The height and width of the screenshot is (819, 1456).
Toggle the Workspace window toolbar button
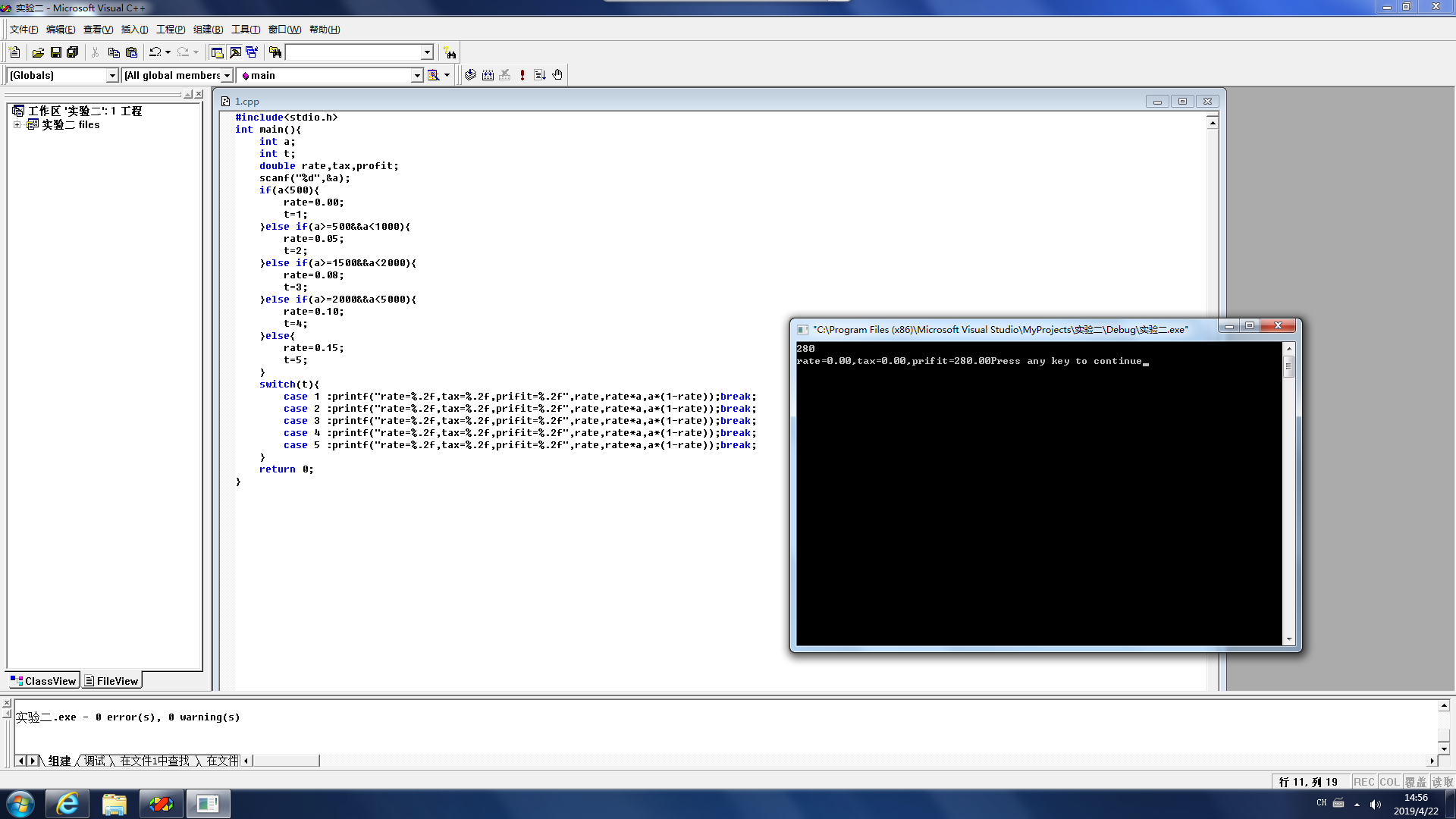[217, 52]
